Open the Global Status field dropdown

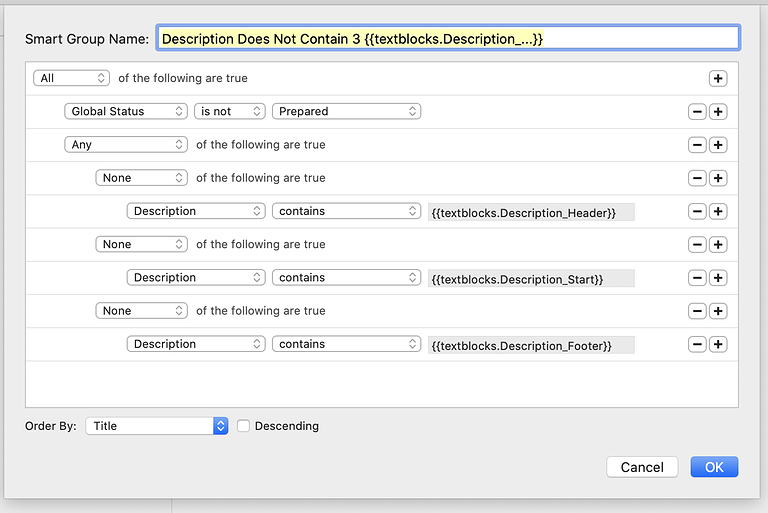point(126,111)
